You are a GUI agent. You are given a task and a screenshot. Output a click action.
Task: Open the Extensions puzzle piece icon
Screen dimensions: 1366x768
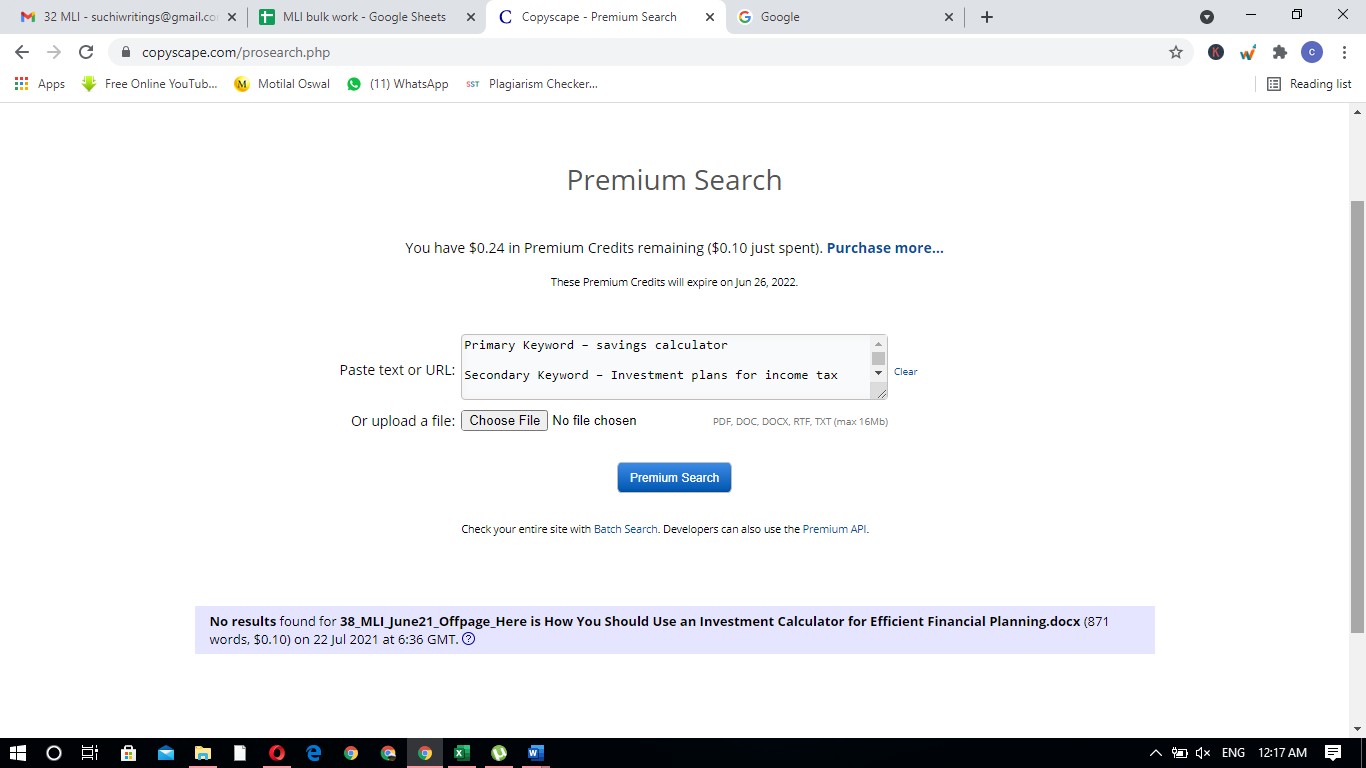(x=1279, y=52)
